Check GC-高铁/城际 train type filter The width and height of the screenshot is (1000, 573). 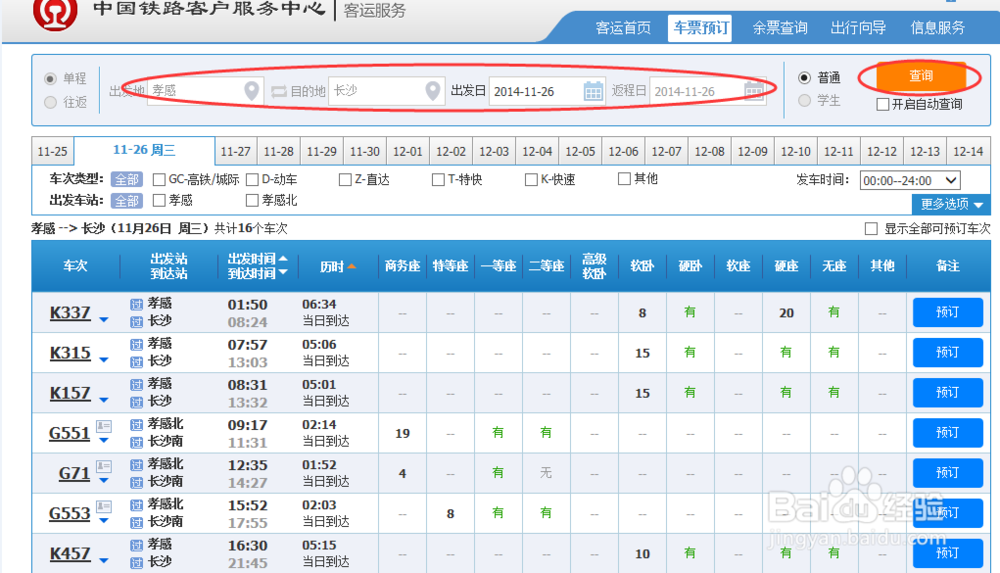click(159, 180)
